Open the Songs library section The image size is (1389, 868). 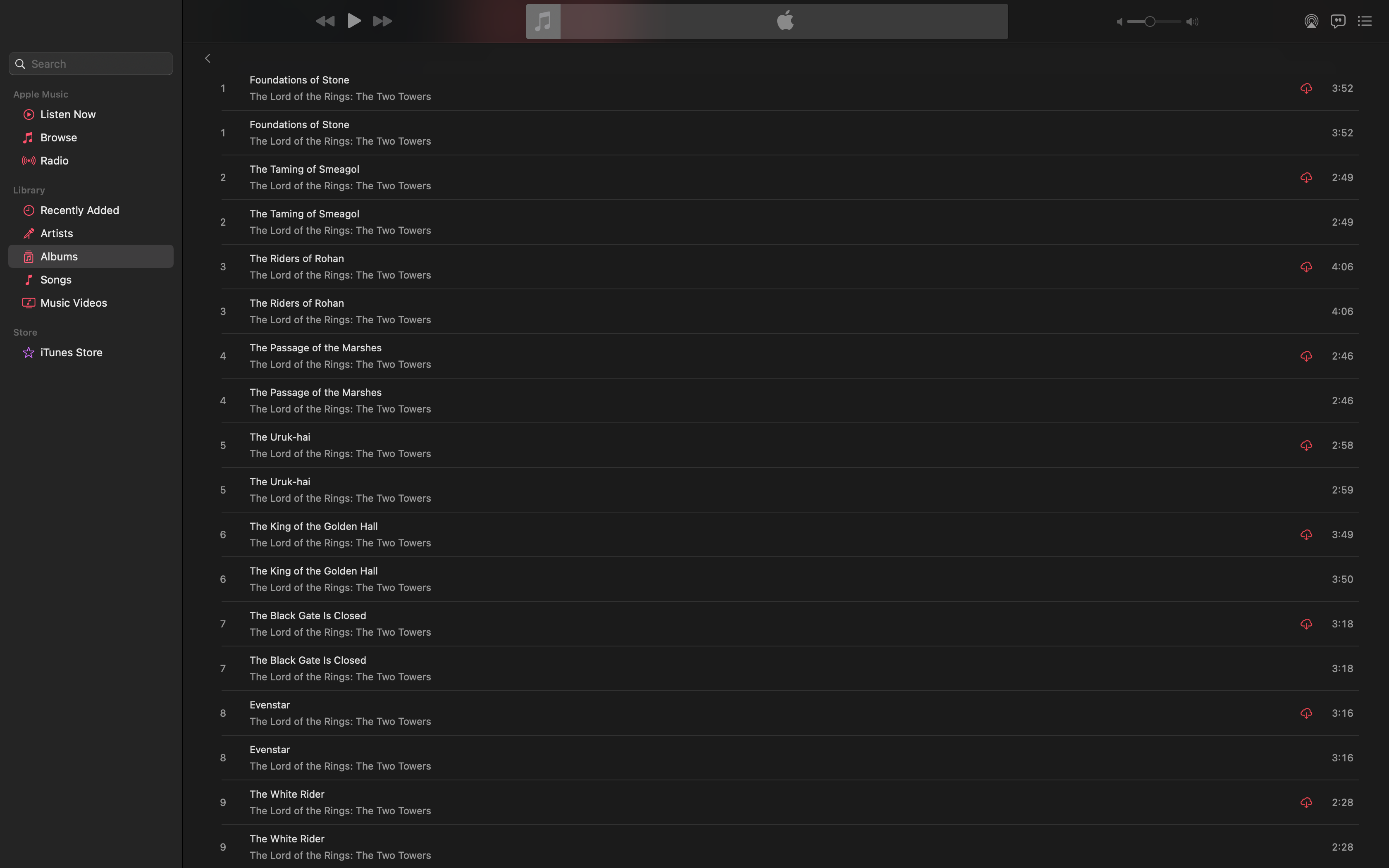[x=56, y=280]
